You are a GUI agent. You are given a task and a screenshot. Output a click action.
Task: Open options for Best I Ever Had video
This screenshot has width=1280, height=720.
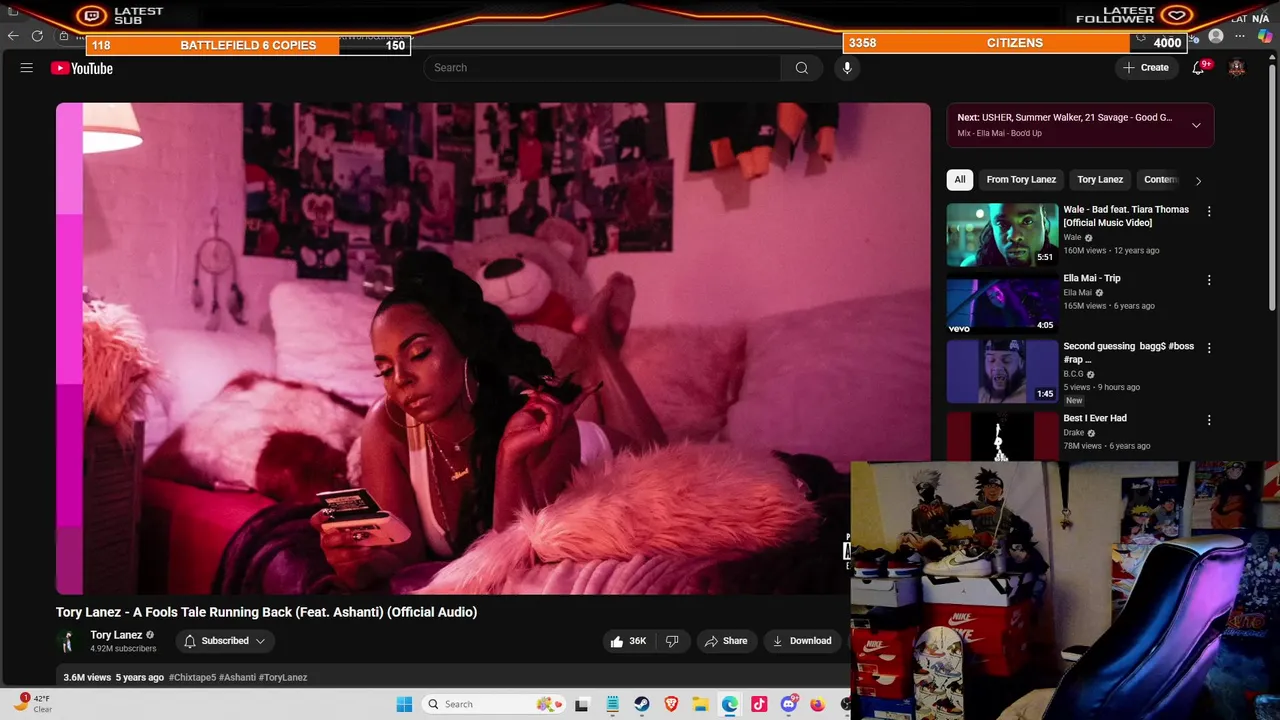click(1209, 420)
